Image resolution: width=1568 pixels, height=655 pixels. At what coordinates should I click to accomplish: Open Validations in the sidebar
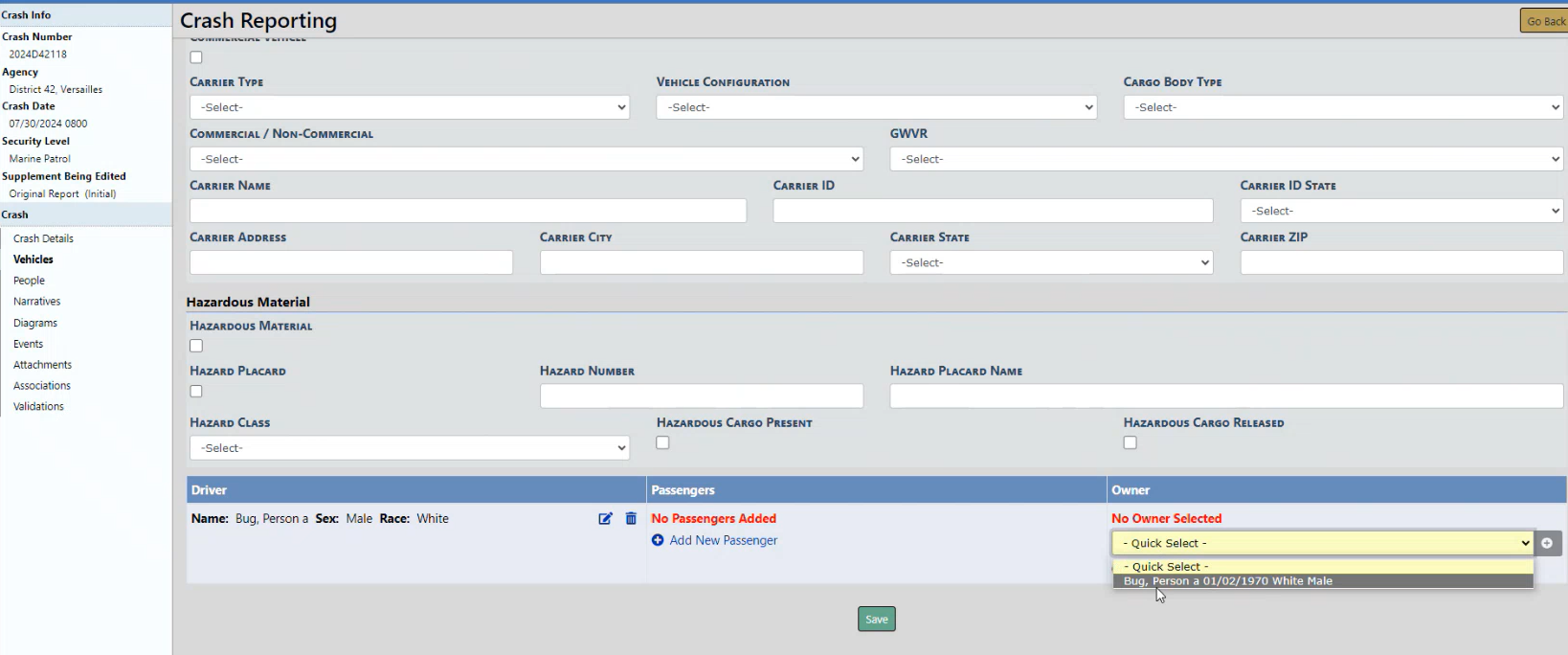coord(38,406)
